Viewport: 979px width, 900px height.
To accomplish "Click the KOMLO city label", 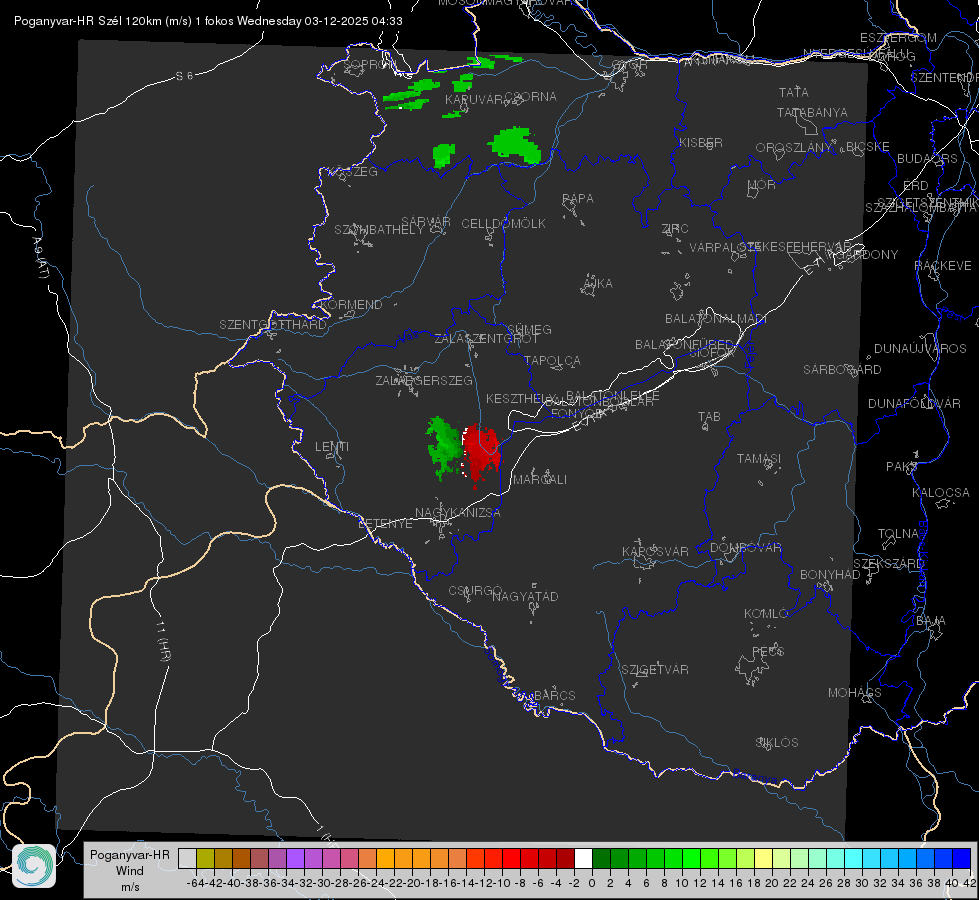I will pyautogui.click(x=766, y=614).
